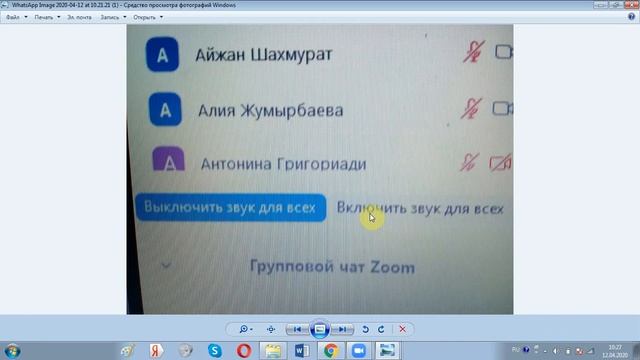
Task: Open File Explorer from the taskbar
Action: click(x=273, y=351)
